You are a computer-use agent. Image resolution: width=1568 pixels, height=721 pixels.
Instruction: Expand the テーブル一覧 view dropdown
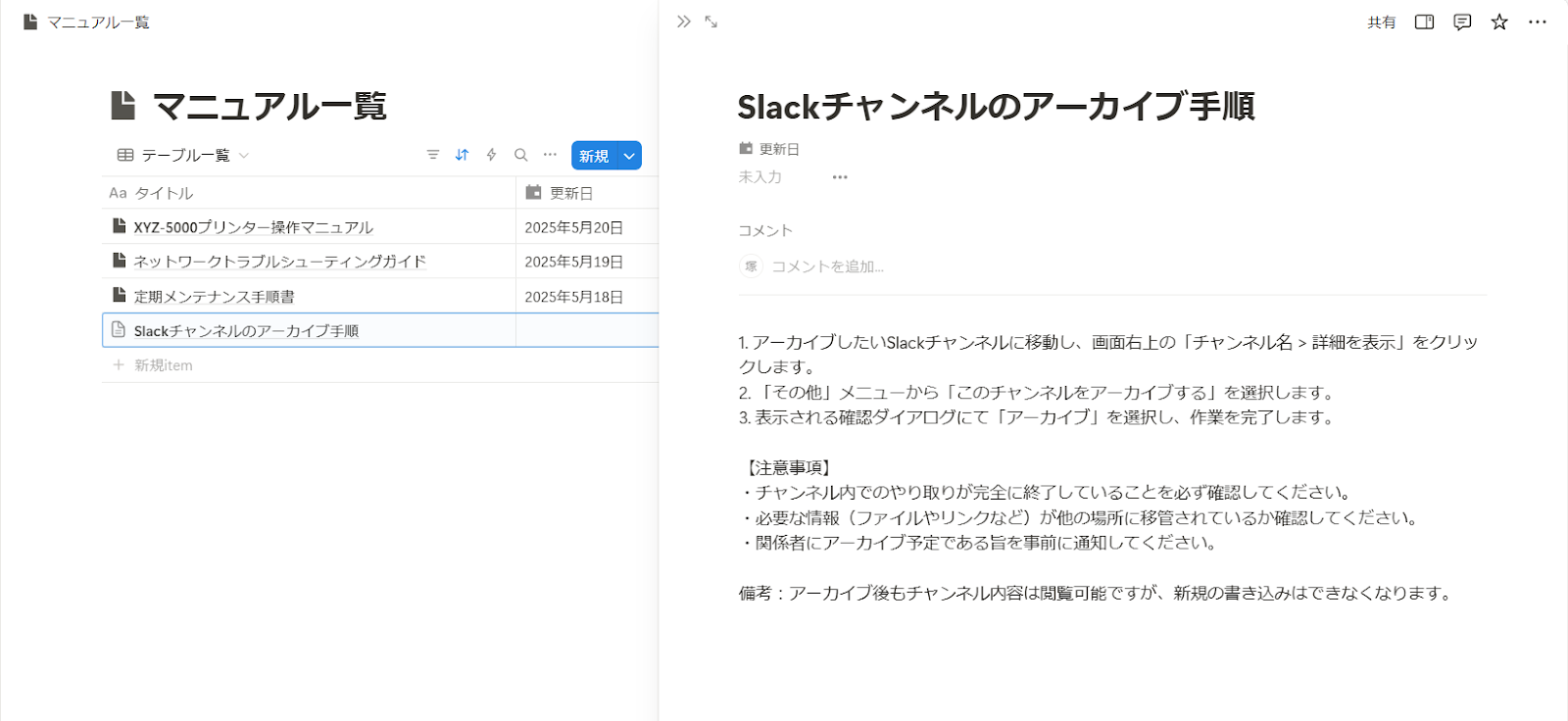click(x=244, y=156)
